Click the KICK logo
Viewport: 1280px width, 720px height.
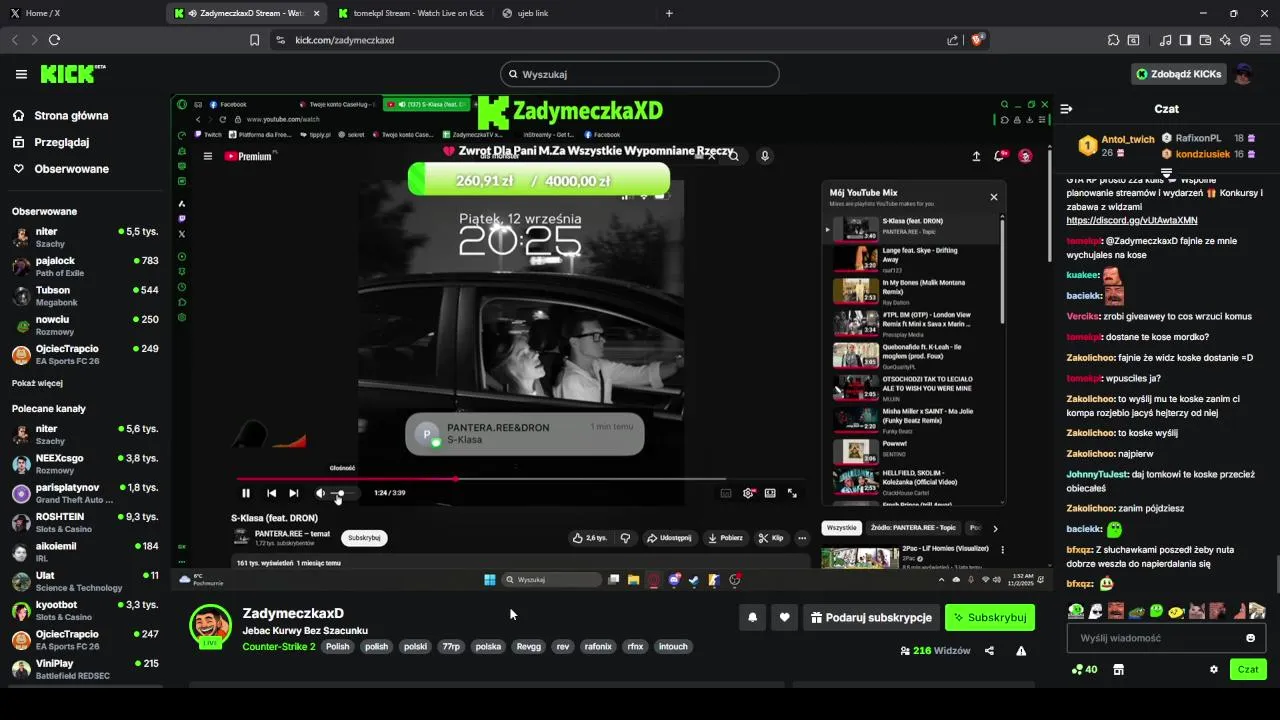[72, 73]
